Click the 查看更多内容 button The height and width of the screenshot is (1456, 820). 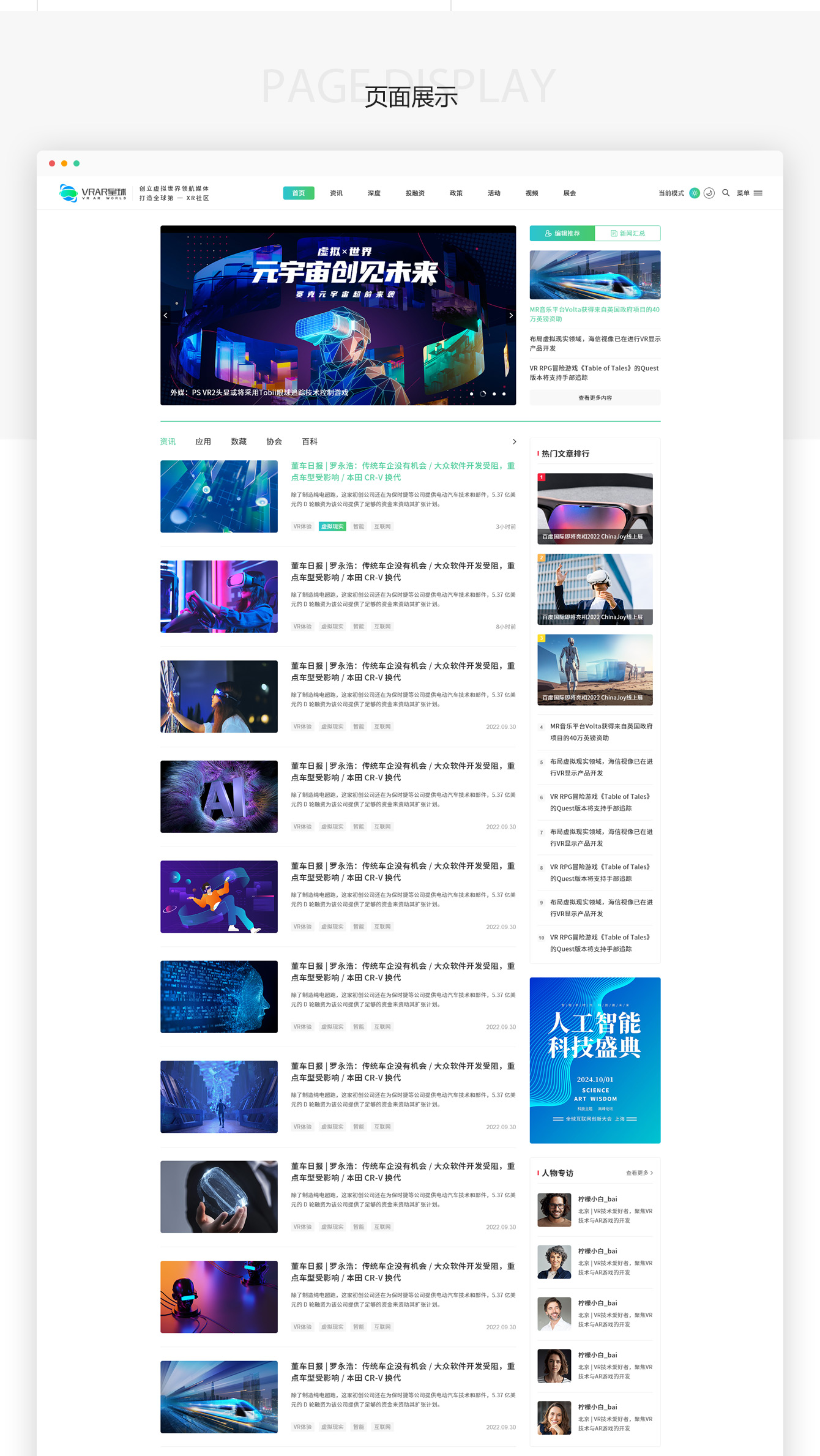[x=595, y=398]
